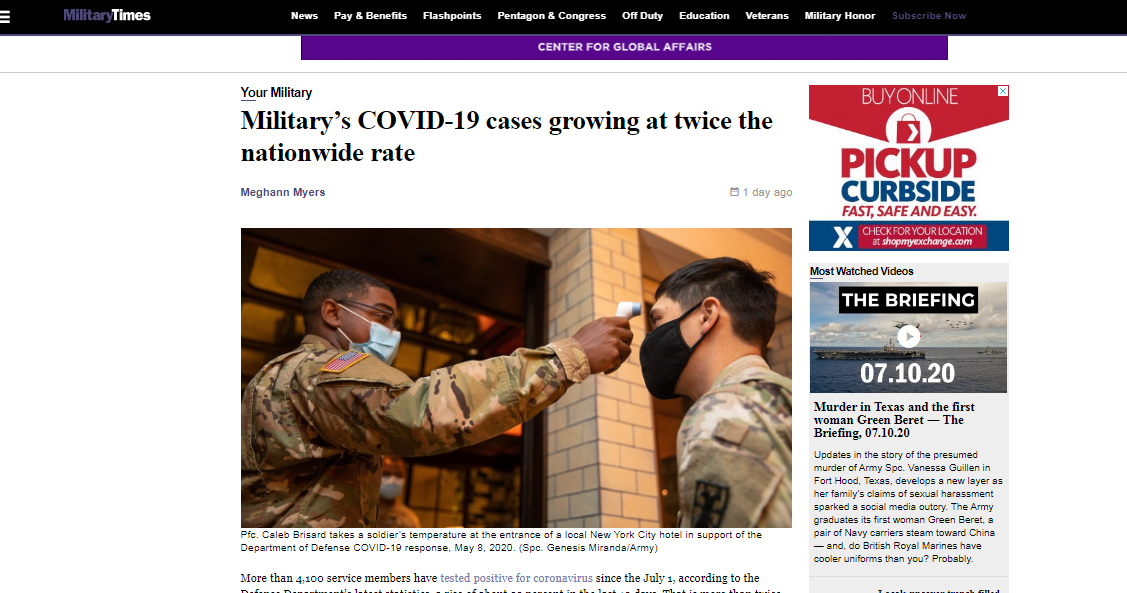Open the News menu

304,16
